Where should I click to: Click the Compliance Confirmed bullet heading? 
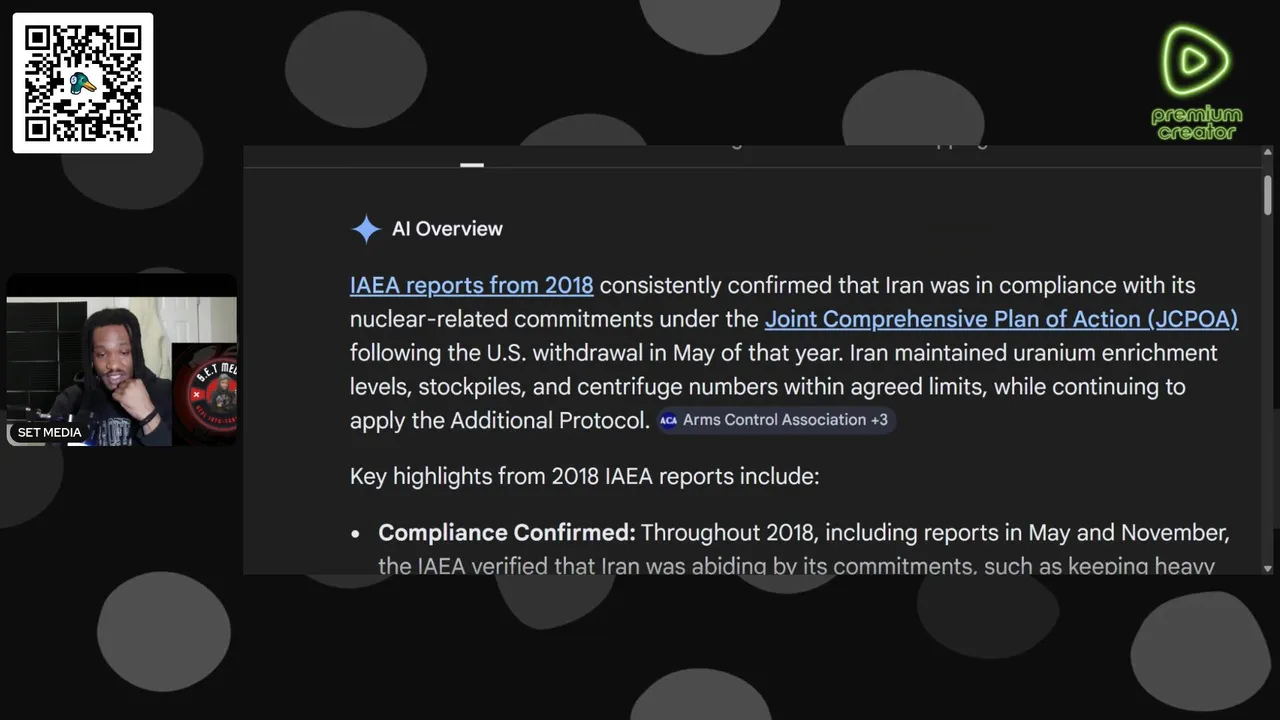506,532
